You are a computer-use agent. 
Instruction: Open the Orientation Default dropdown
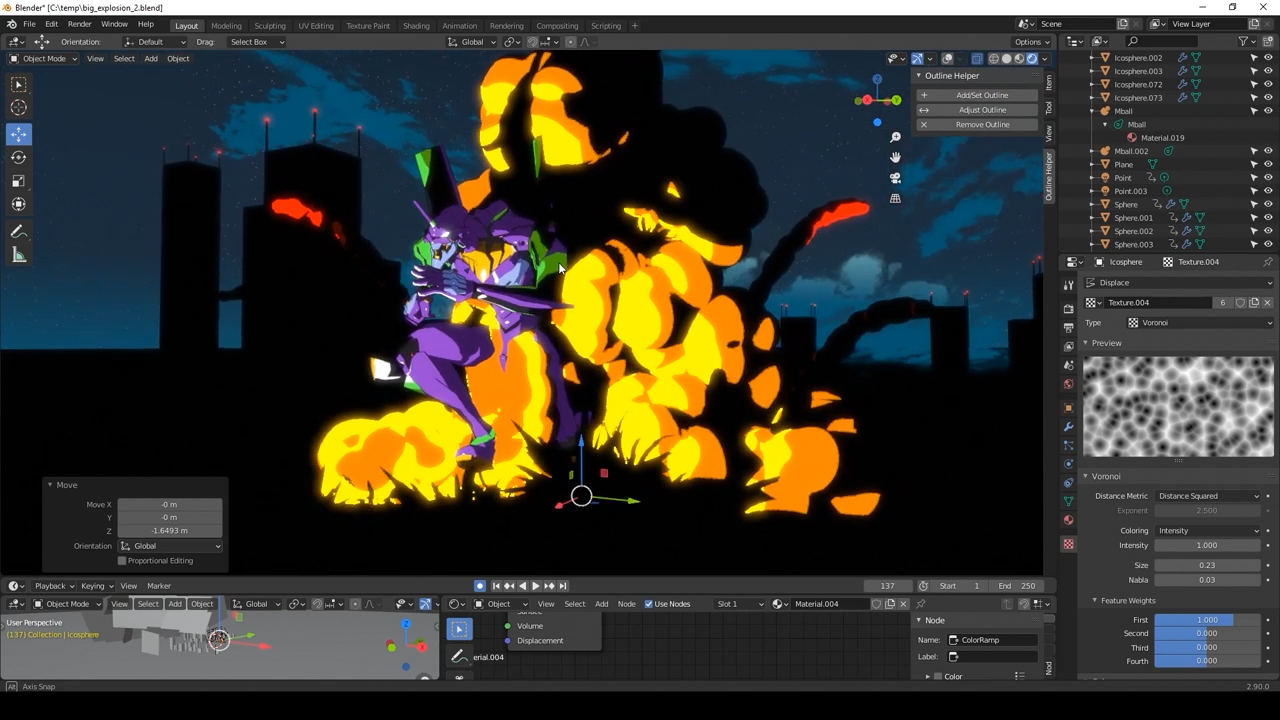click(154, 42)
